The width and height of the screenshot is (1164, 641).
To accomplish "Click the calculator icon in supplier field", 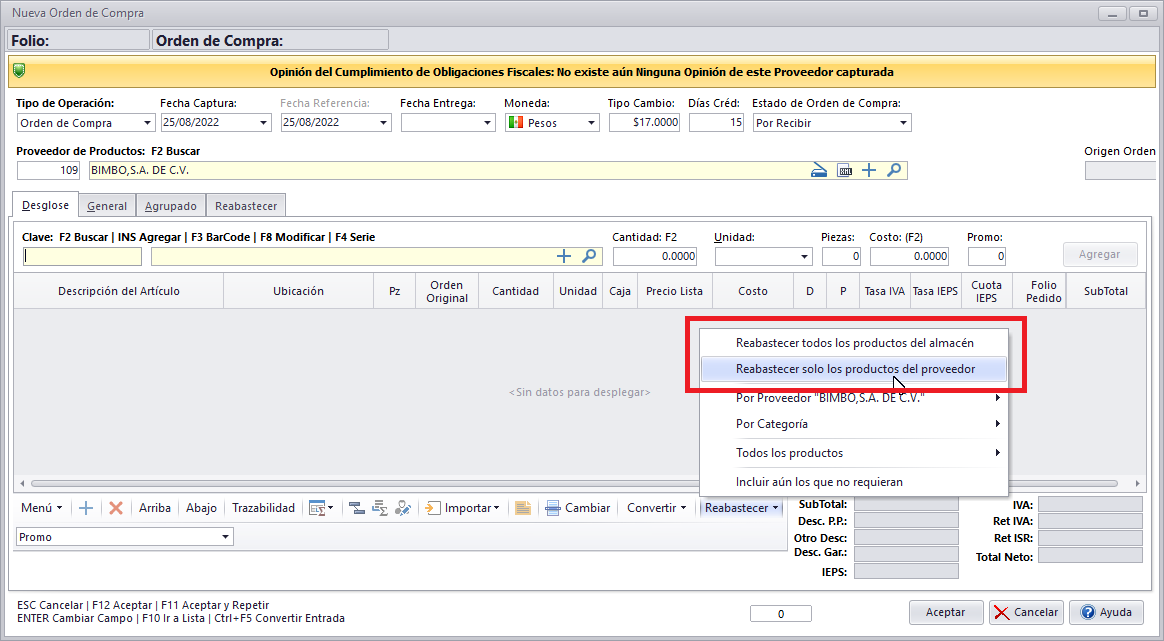I will pos(845,170).
